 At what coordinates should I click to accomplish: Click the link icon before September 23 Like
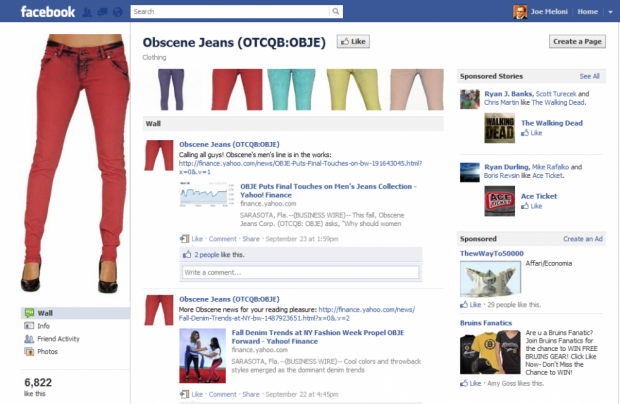coord(184,239)
